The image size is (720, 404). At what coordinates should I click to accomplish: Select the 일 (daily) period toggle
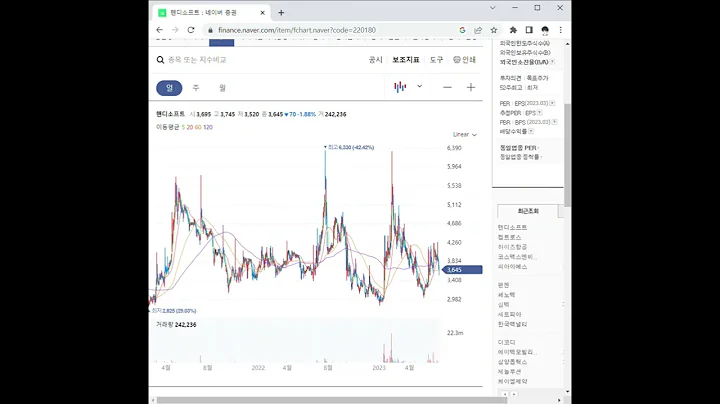click(169, 88)
